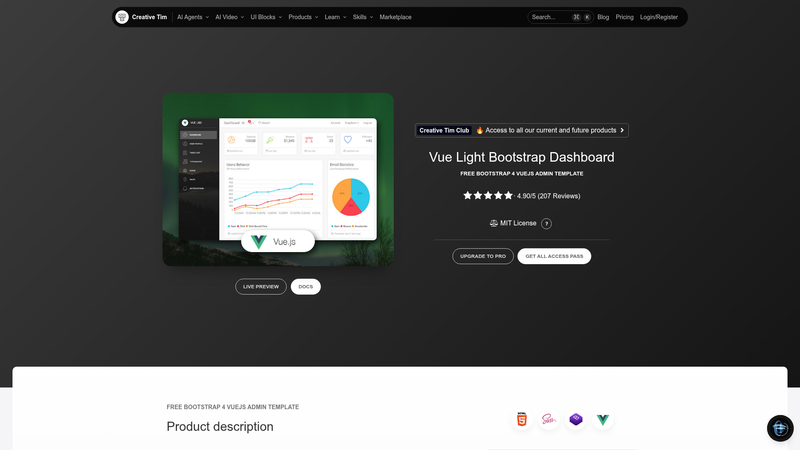Viewport: 800px width, 450px height.
Task: Expand the Learn dropdown
Action: [335, 17]
